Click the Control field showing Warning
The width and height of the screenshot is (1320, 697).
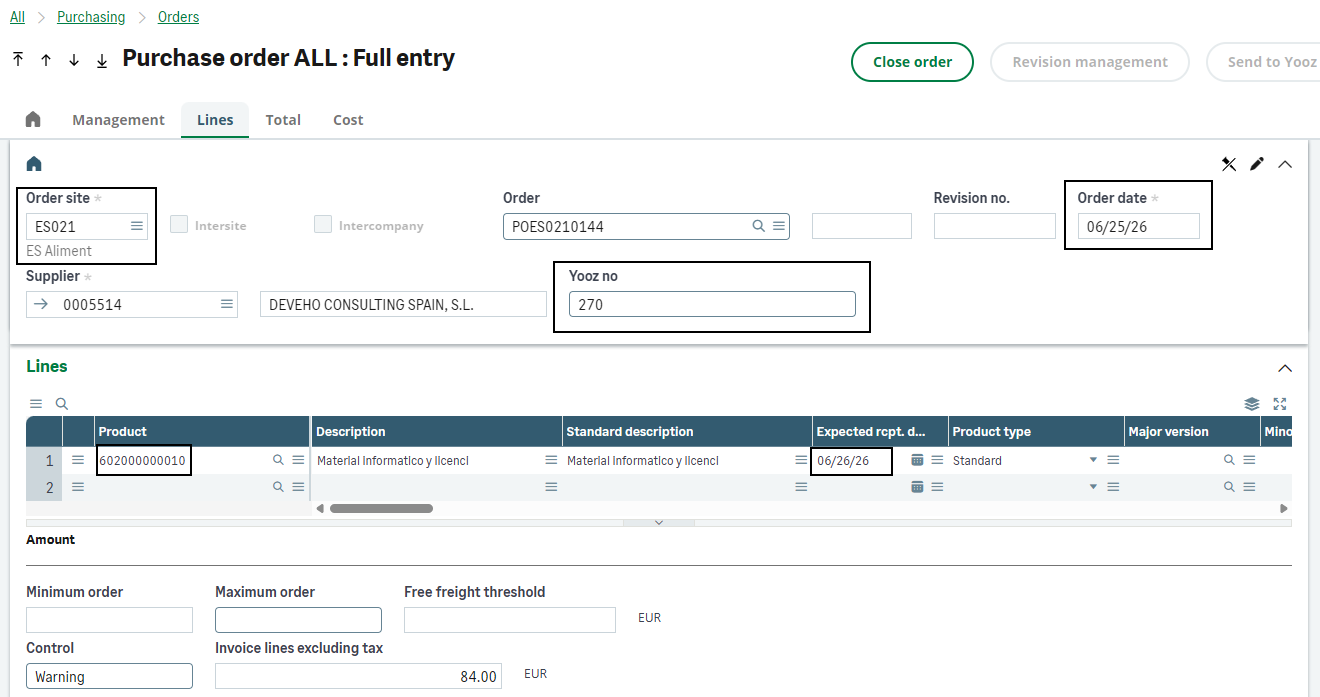(x=109, y=676)
